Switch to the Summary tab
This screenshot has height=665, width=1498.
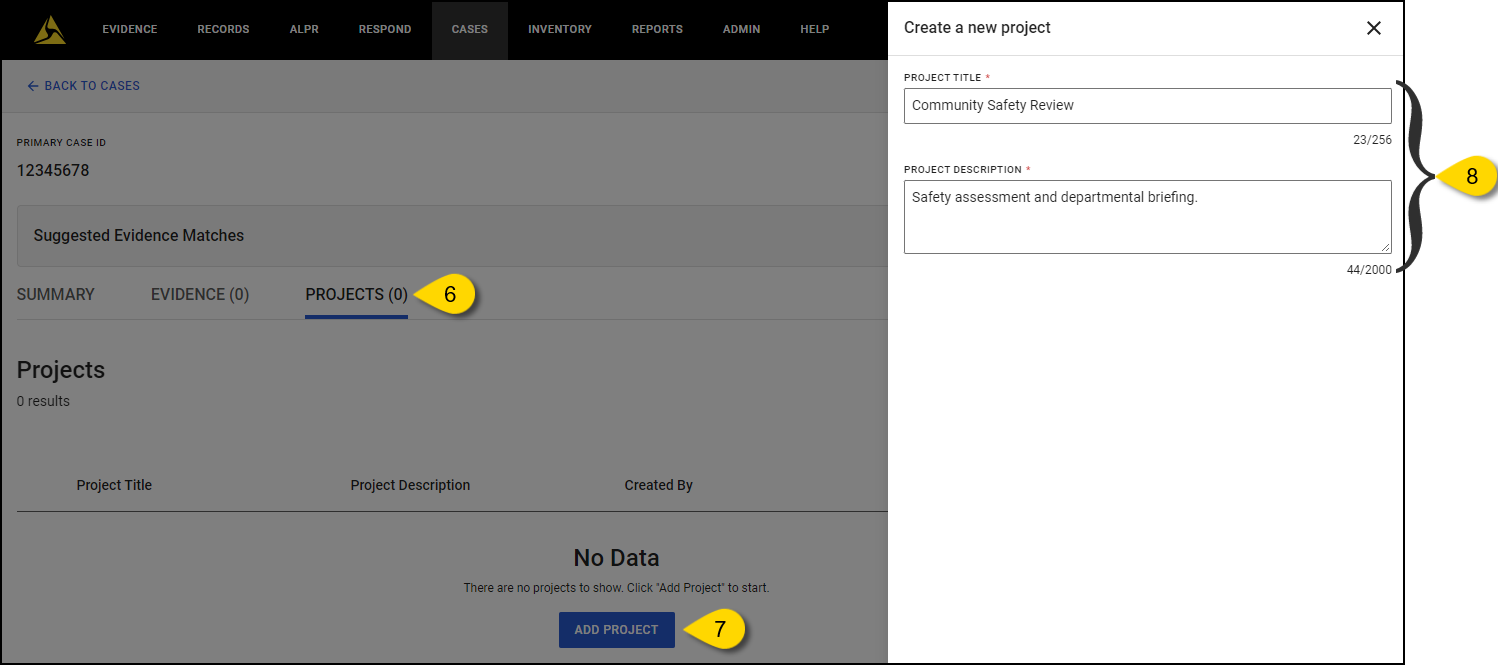tap(56, 295)
